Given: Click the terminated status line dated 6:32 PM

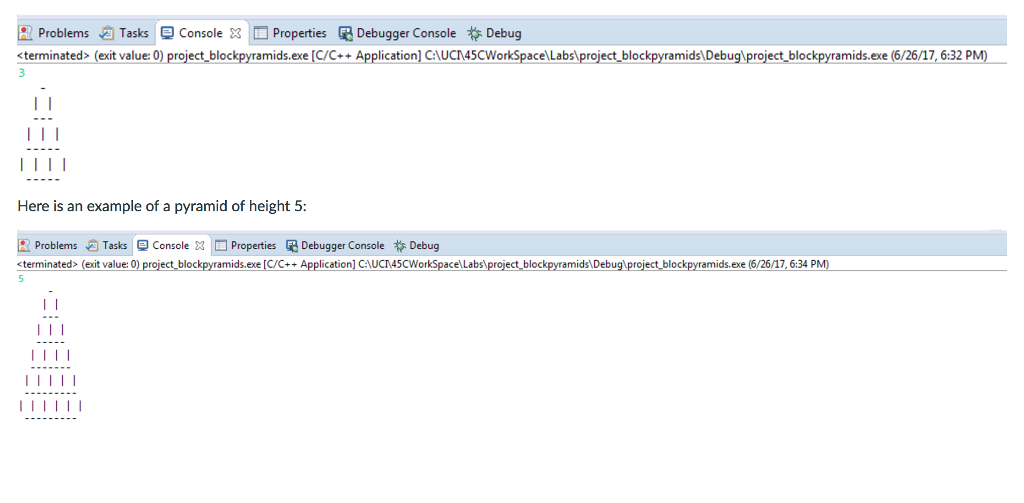Looking at the screenshot, I should (502, 56).
